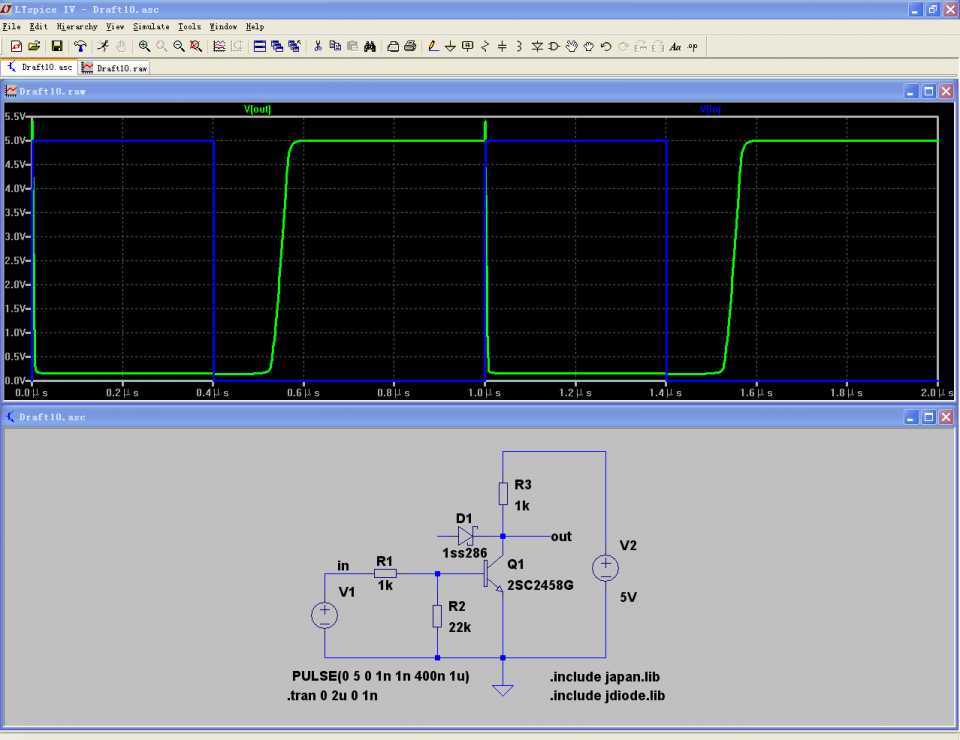Open the Help menu
The image size is (960, 740).
(255, 26)
